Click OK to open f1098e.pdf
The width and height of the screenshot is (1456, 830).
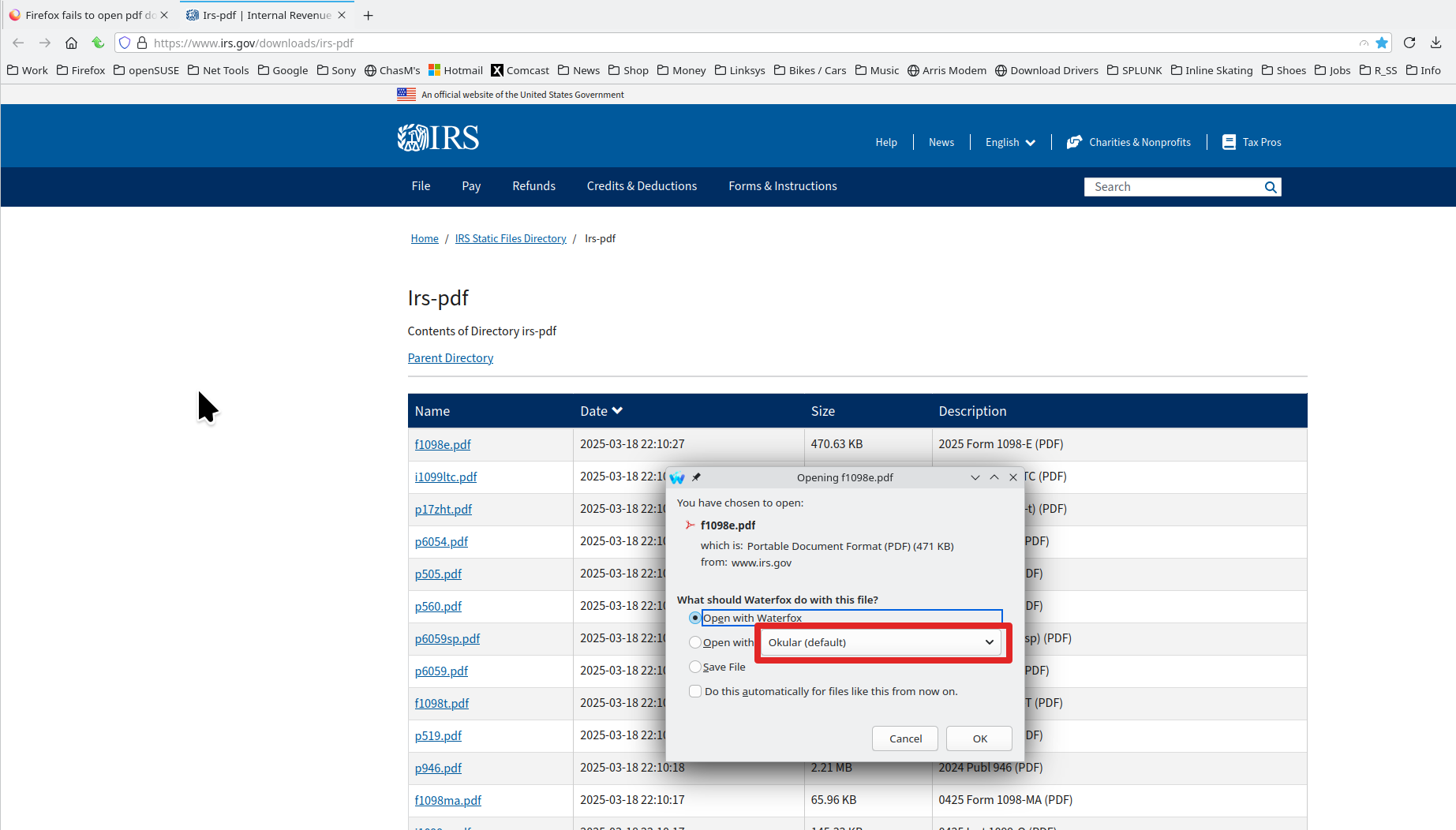point(979,738)
